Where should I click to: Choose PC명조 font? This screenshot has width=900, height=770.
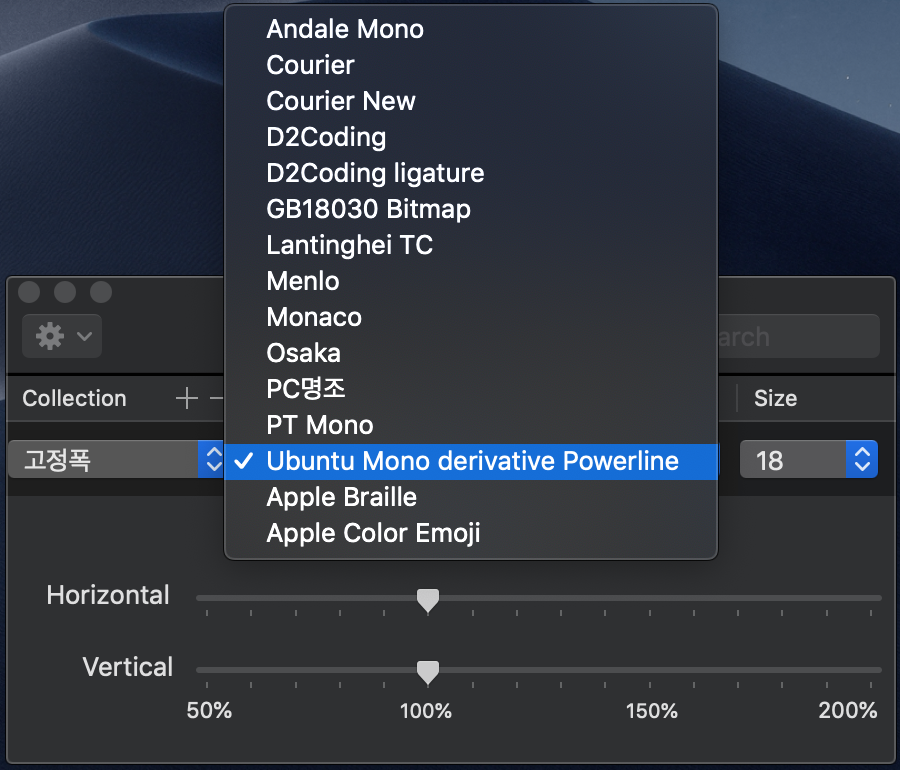(x=471, y=389)
